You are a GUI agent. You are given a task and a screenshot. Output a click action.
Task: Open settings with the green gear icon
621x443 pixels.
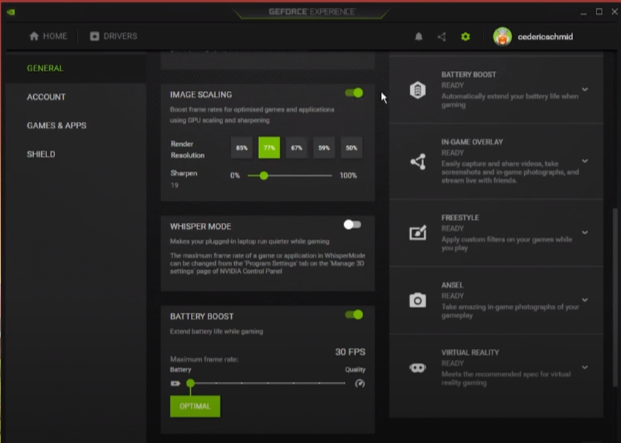coord(465,37)
